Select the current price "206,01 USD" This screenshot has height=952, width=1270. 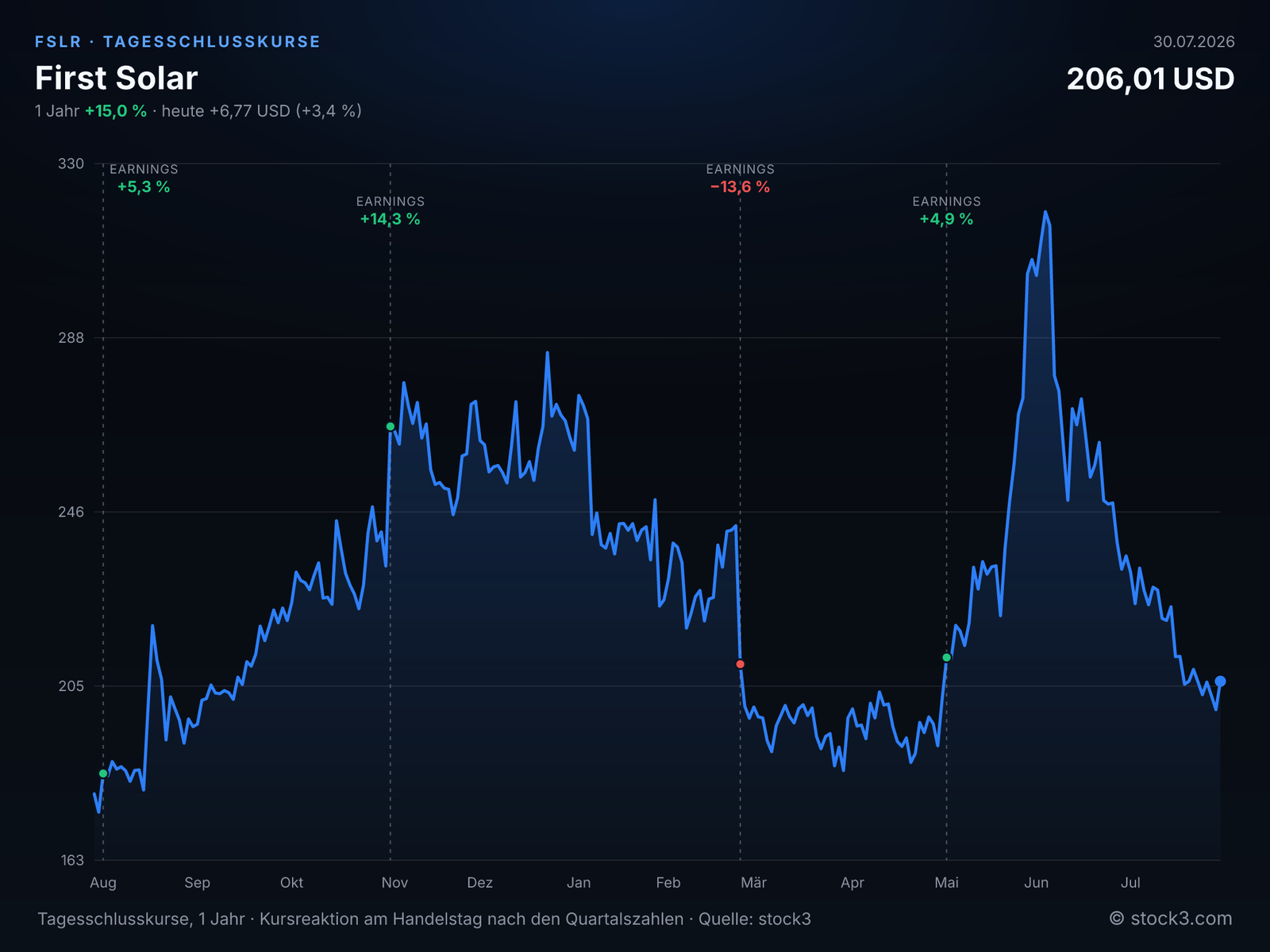click(1150, 79)
